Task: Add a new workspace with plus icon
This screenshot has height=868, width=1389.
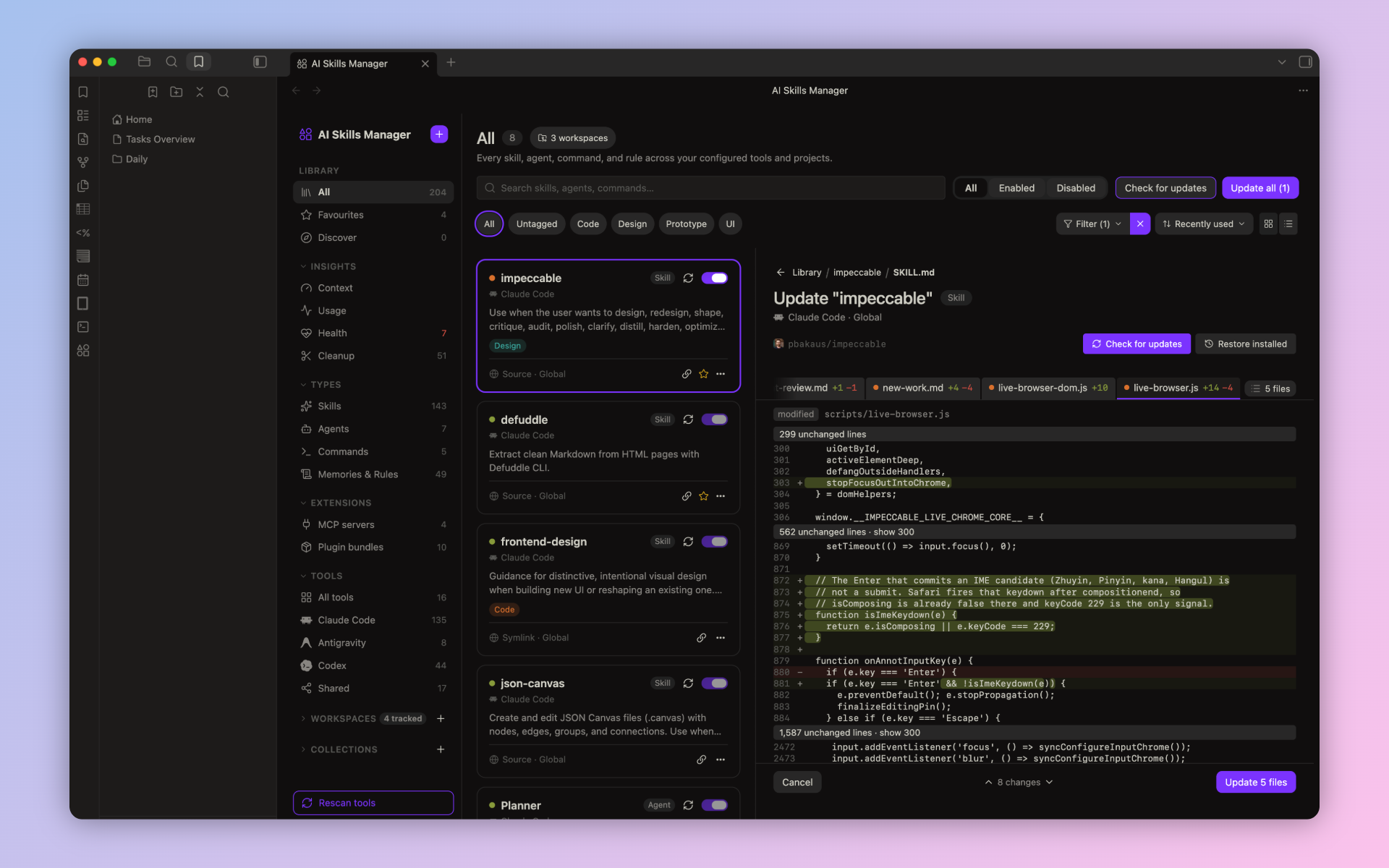Action: pyautogui.click(x=441, y=719)
